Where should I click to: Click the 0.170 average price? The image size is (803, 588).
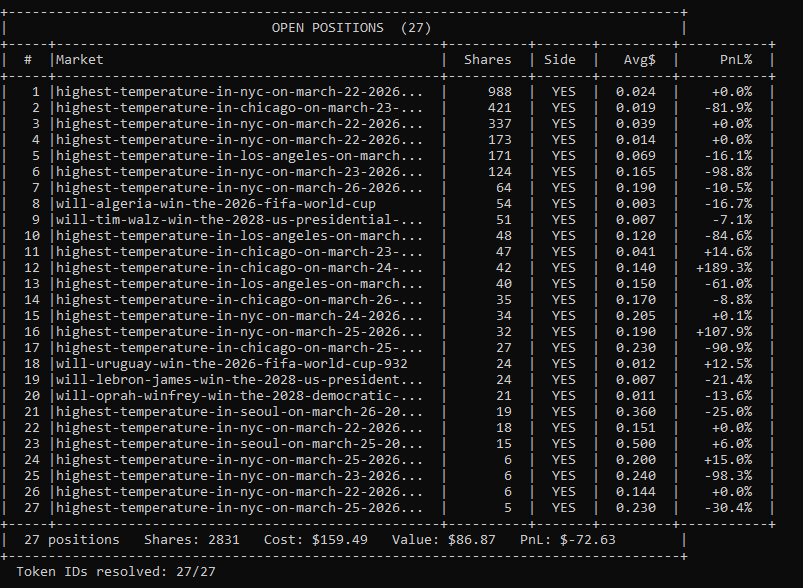point(636,300)
